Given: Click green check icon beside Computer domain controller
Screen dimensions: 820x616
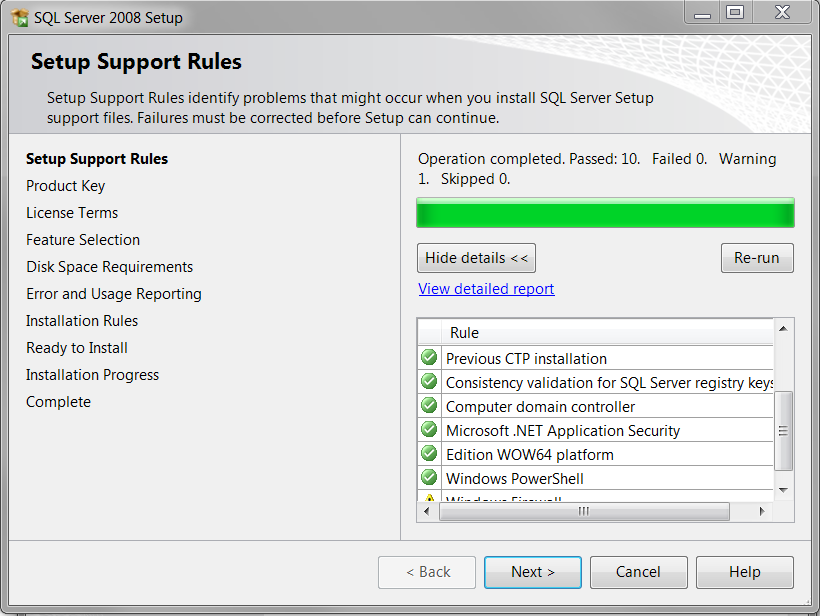Looking at the screenshot, I should (429, 406).
